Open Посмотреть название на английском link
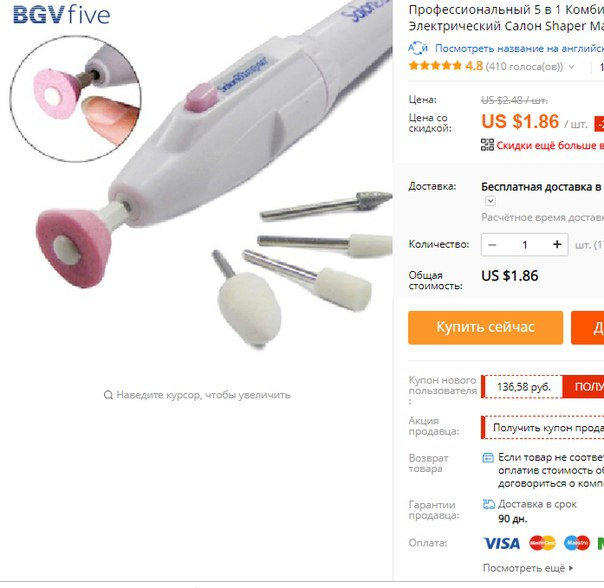604x588 pixels. coord(519,49)
